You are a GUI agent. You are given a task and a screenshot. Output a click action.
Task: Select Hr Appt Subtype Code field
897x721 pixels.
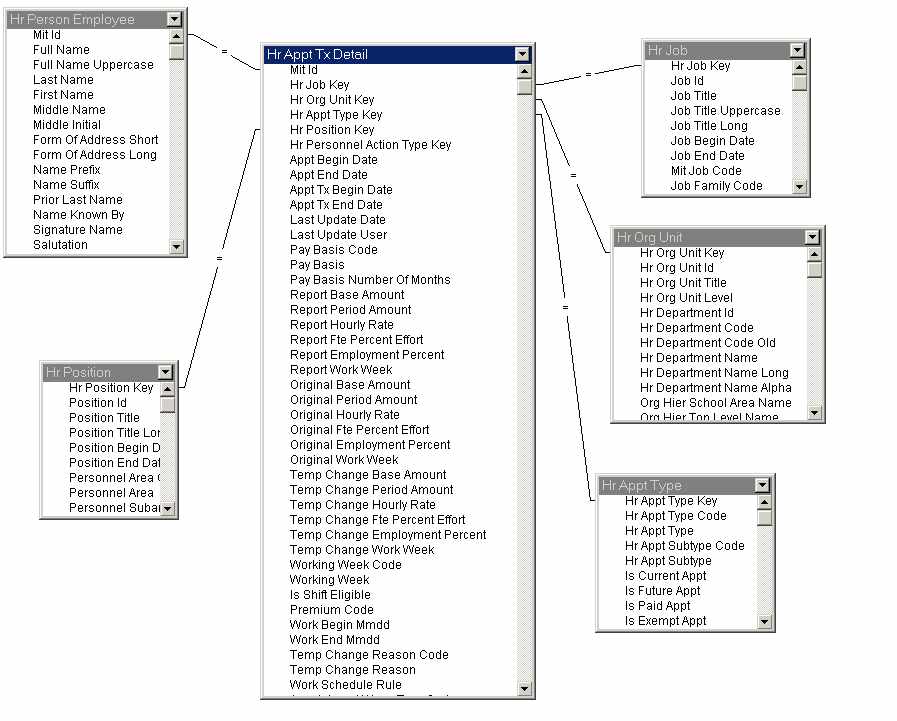pyautogui.click(x=685, y=546)
